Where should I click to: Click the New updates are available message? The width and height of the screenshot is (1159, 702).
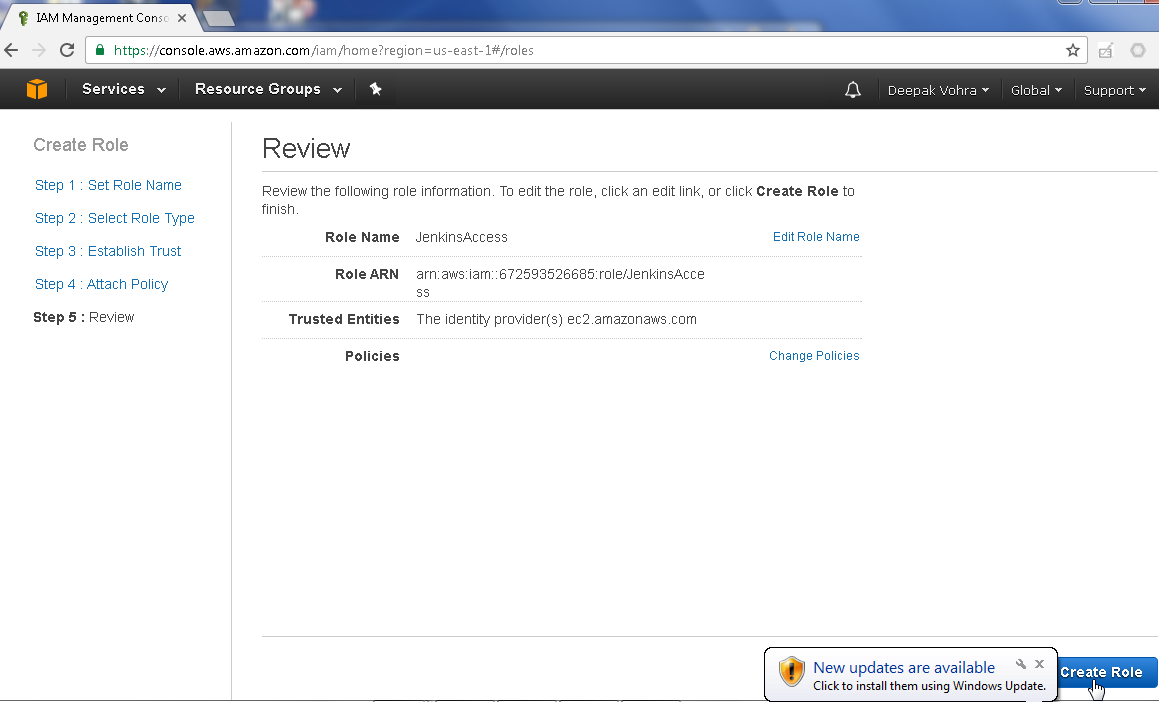(904, 668)
